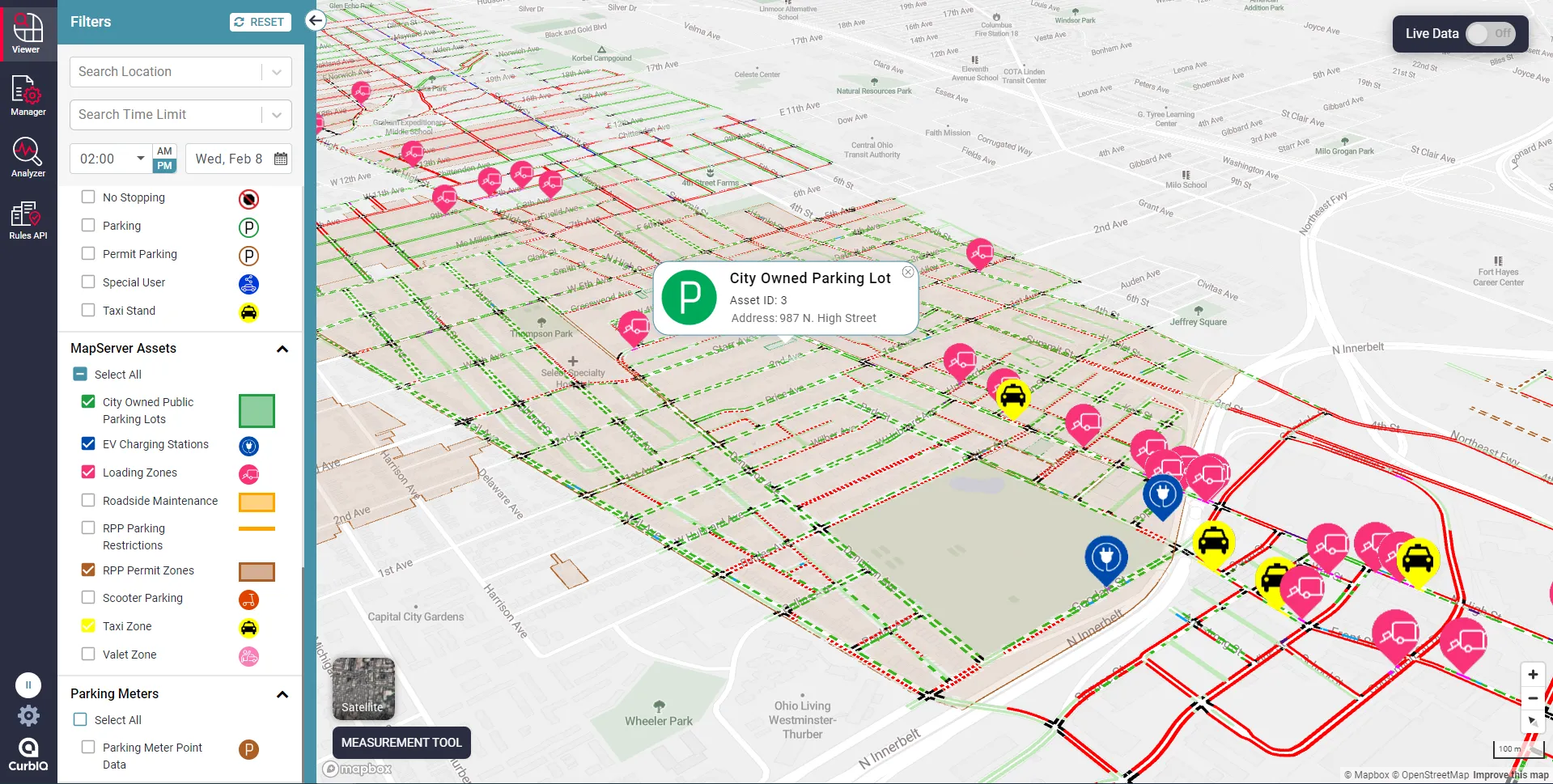Open the Viewer panel
This screenshot has width=1553, height=784.
pyautogui.click(x=27, y=32)
